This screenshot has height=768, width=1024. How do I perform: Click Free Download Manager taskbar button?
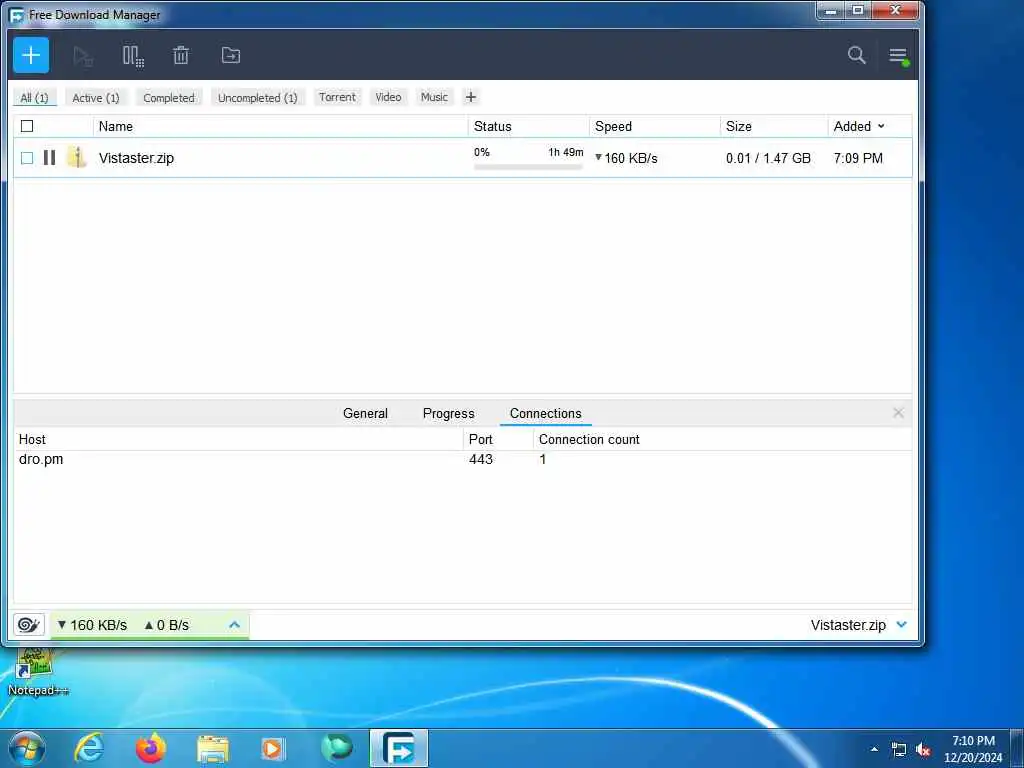pyautogui.click(x=399, y=748)
